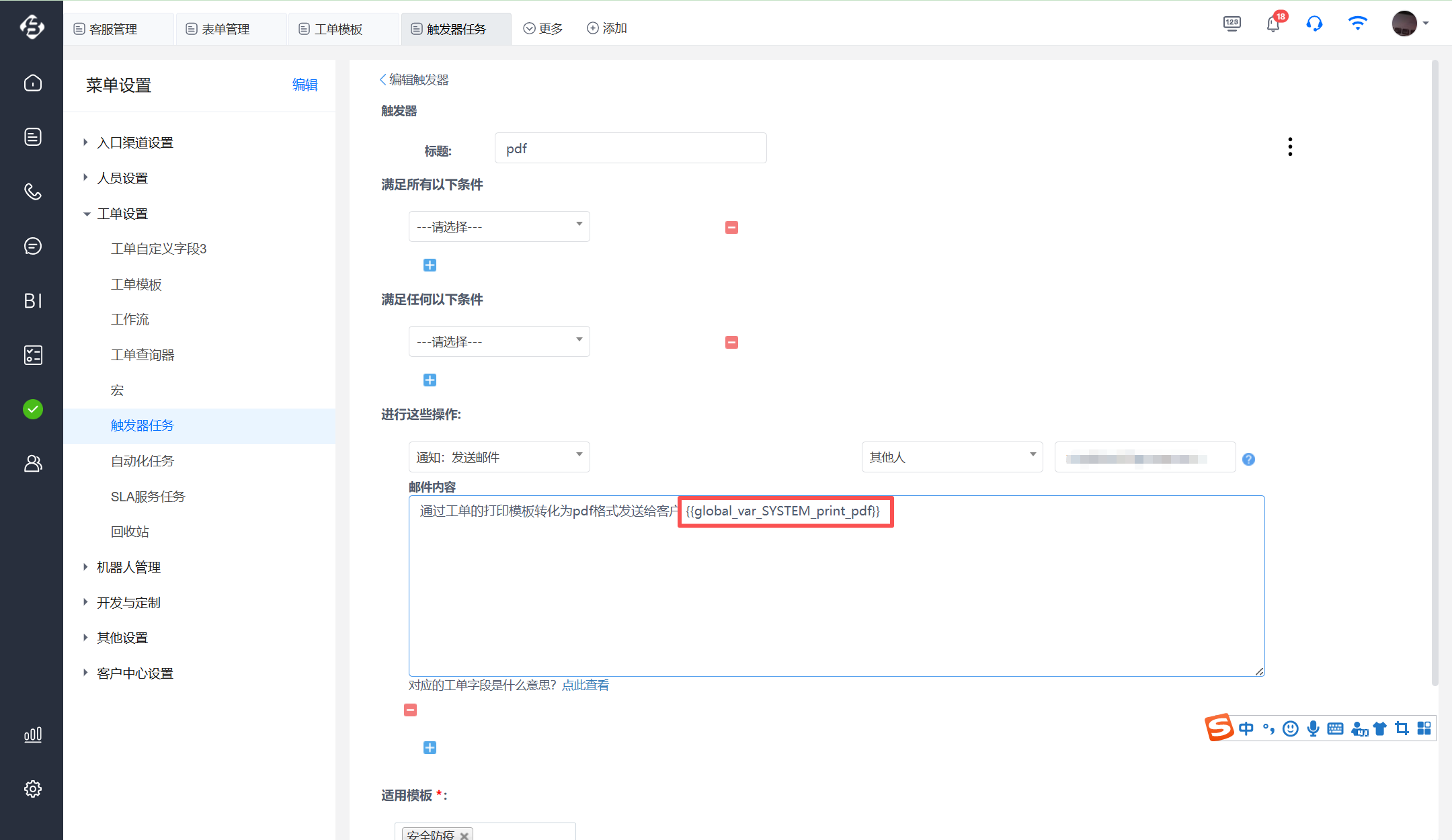Click the notification bell icon
Screen dimensions: 1452x840
point(1273,25)
